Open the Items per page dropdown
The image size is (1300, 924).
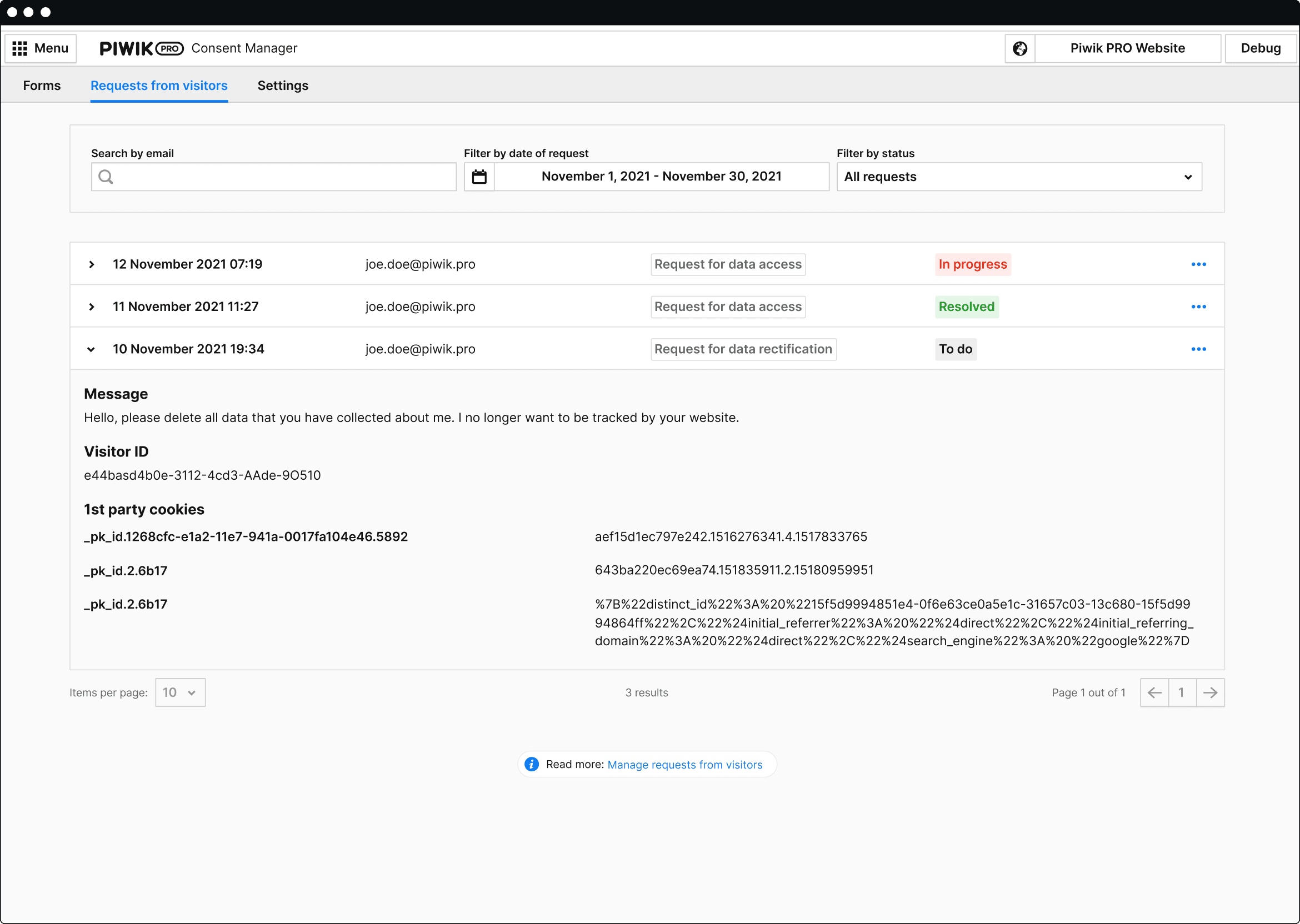180,692
